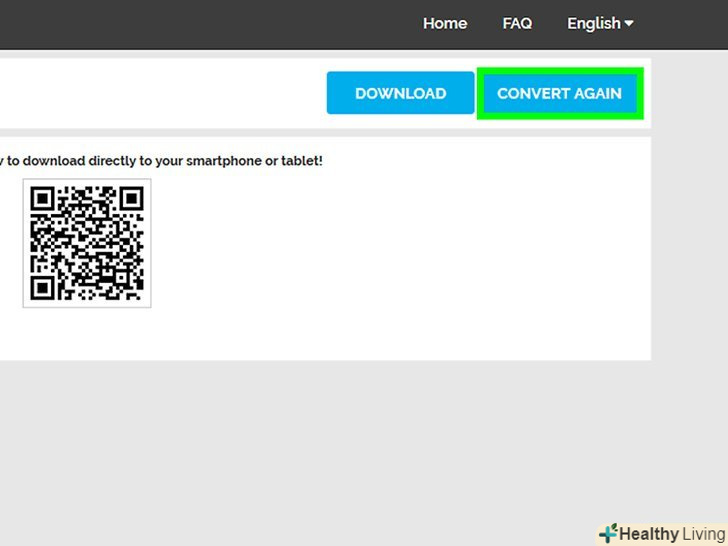Click the CONVERT AGAIN button
Viewport: 728px width, 546px height.
point(559,93)
